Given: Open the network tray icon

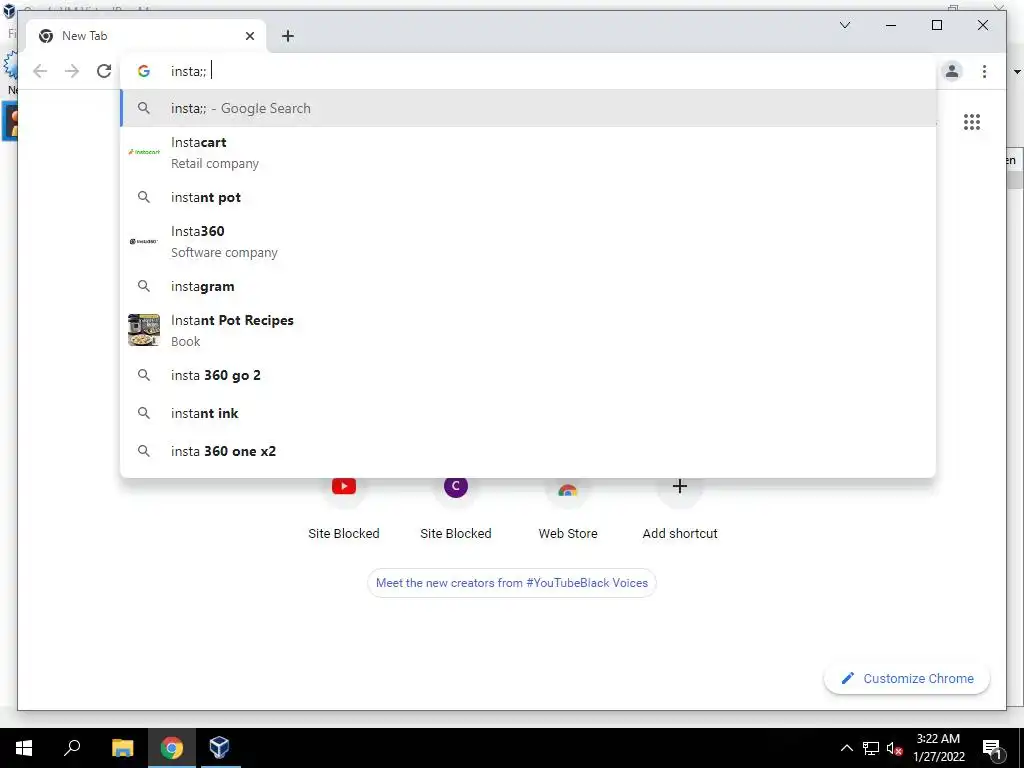Looking at the screenshot, I should click(x=871, y=748).
